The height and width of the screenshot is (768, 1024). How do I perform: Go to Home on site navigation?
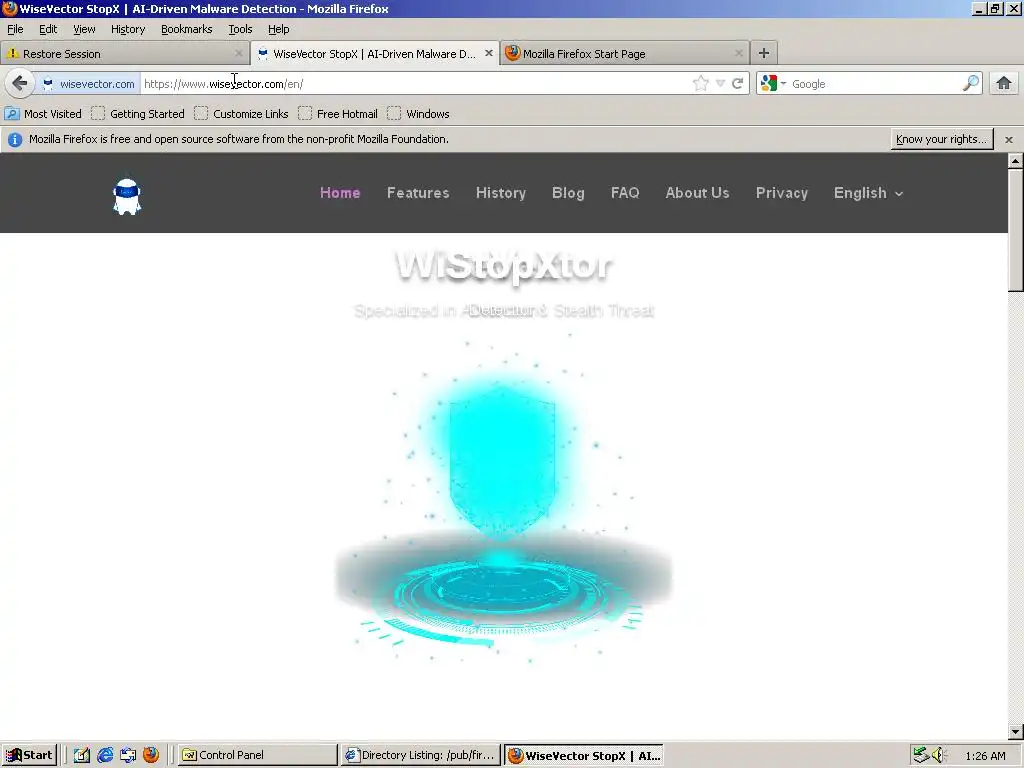340,193
